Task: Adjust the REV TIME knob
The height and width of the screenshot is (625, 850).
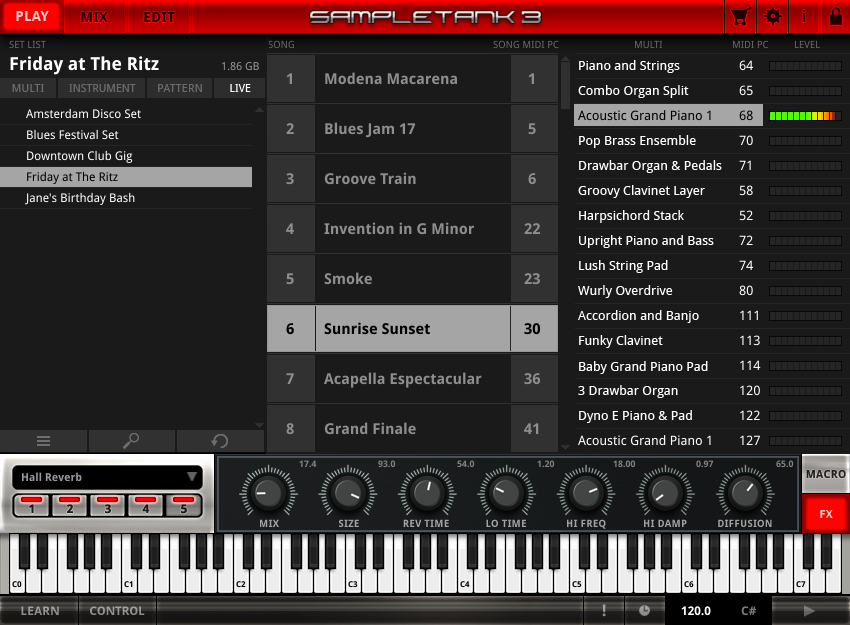Action: [427, 493]
